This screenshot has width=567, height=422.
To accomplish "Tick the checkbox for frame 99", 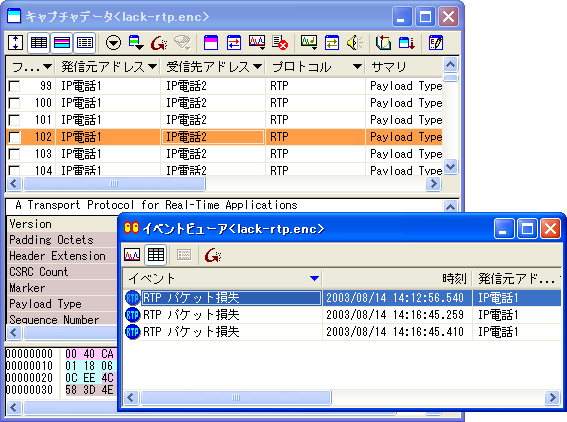I will coord(14,86).
